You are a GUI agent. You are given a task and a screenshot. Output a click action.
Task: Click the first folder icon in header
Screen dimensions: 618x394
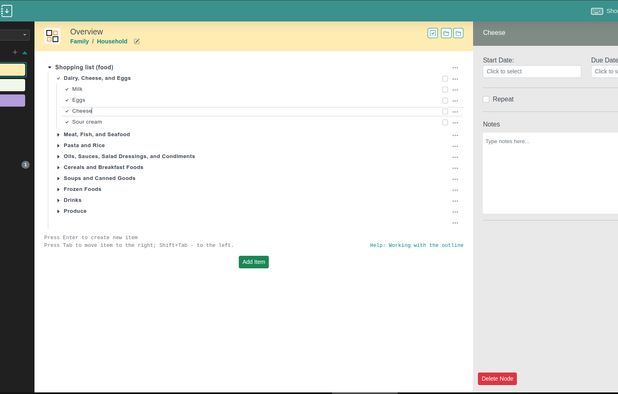[446, 33]
